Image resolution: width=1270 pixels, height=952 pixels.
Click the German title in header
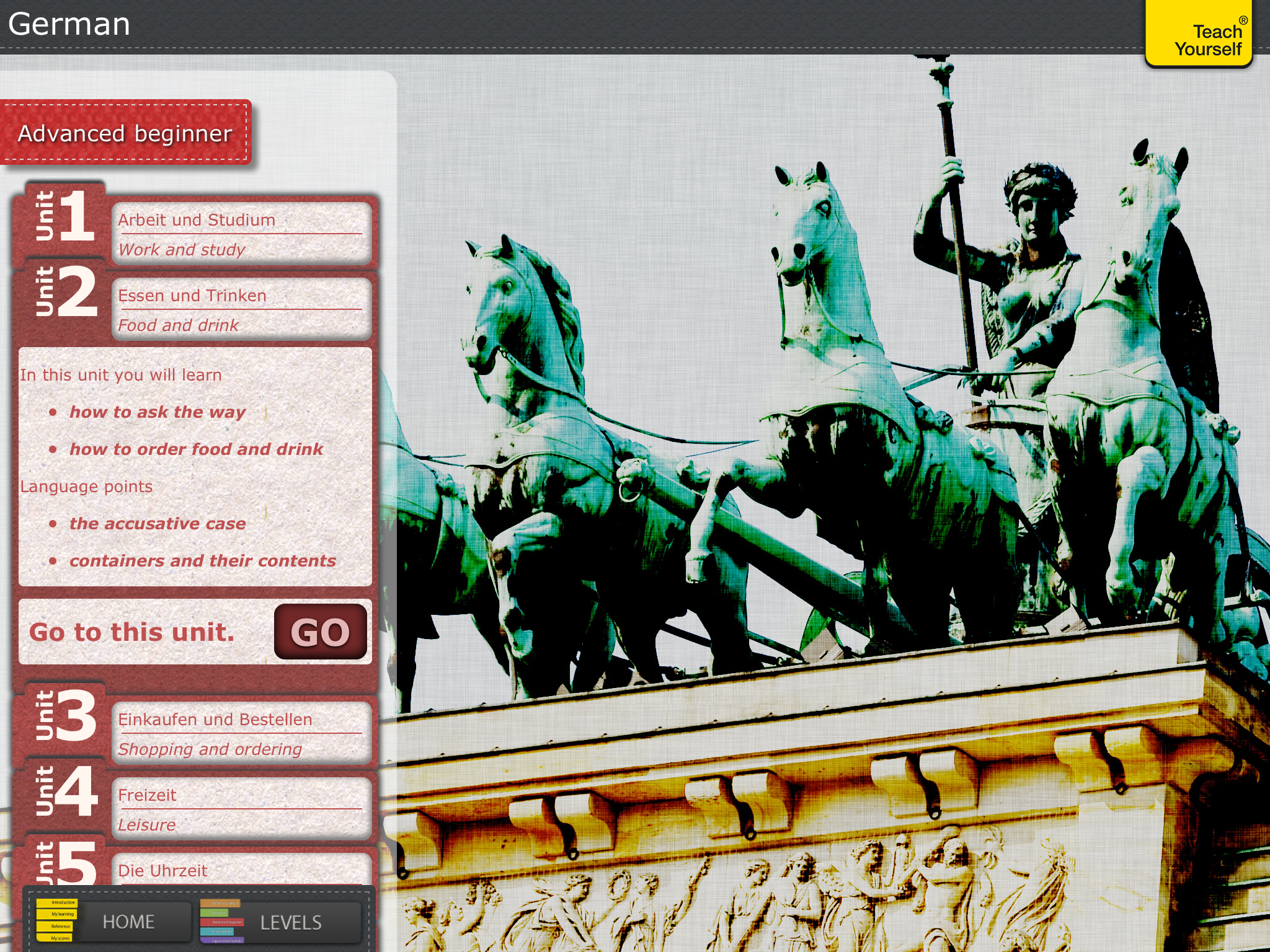point(69,25)
